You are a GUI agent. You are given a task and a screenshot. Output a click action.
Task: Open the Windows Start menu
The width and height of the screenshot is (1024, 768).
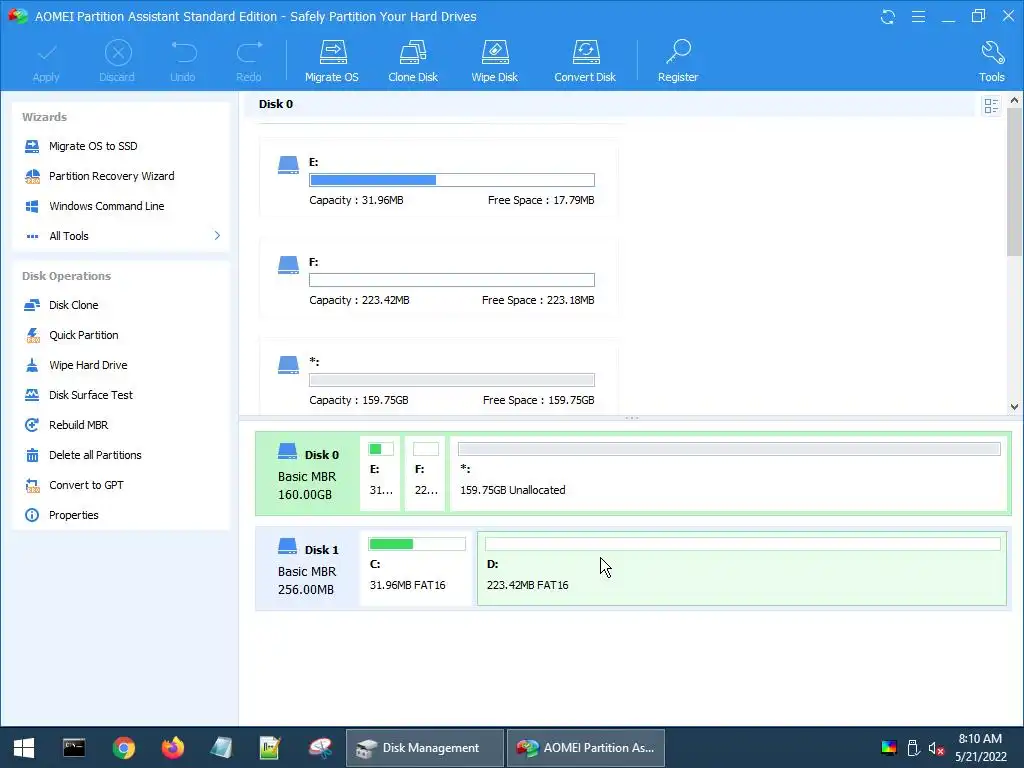click(x=24, y=748)
